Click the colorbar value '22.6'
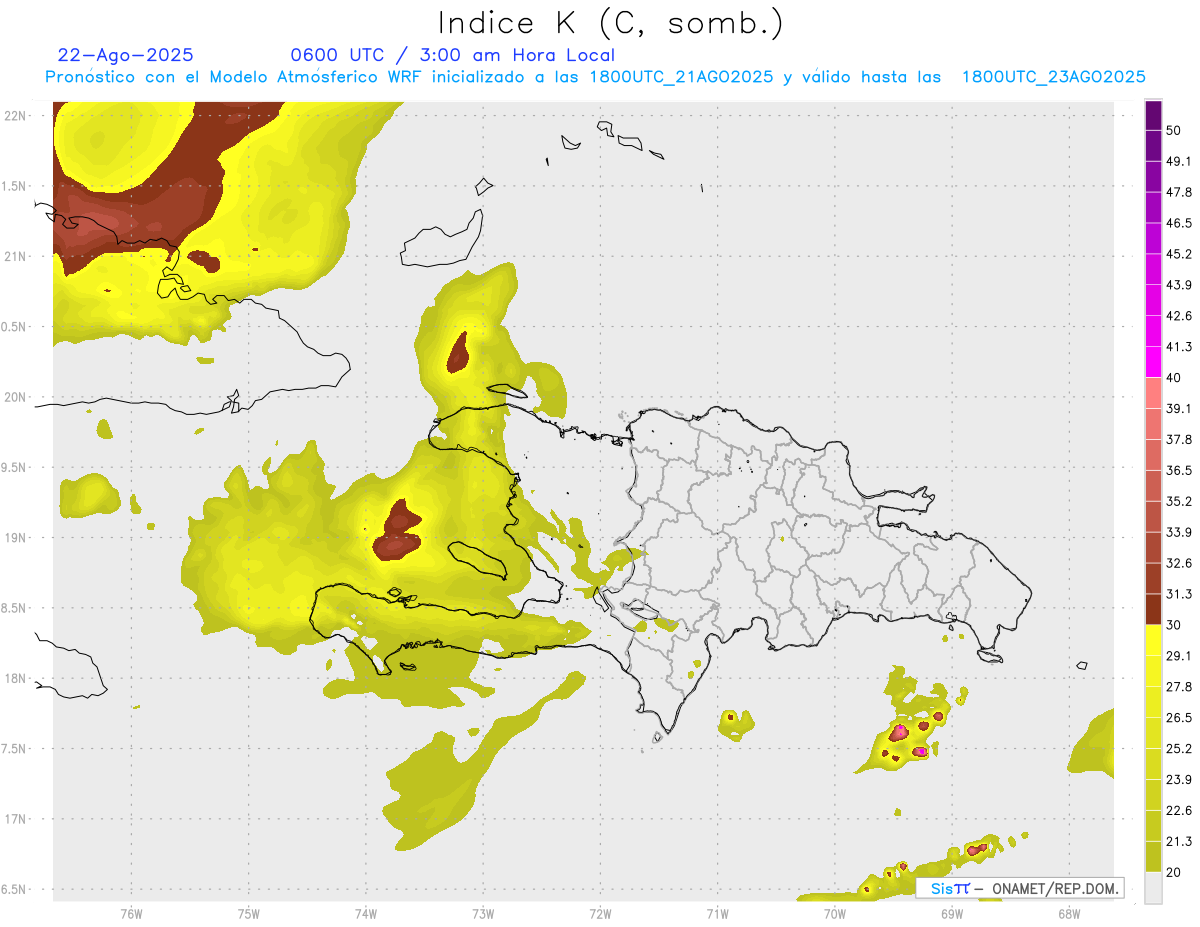The width and height of the screenshot is (1200, 927). tap(1179, 810)
